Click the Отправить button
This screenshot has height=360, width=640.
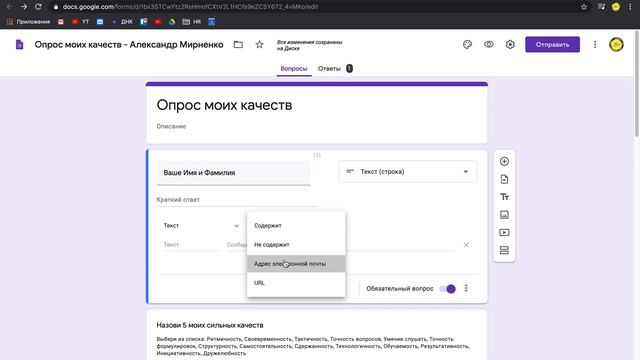pos(552,44)
